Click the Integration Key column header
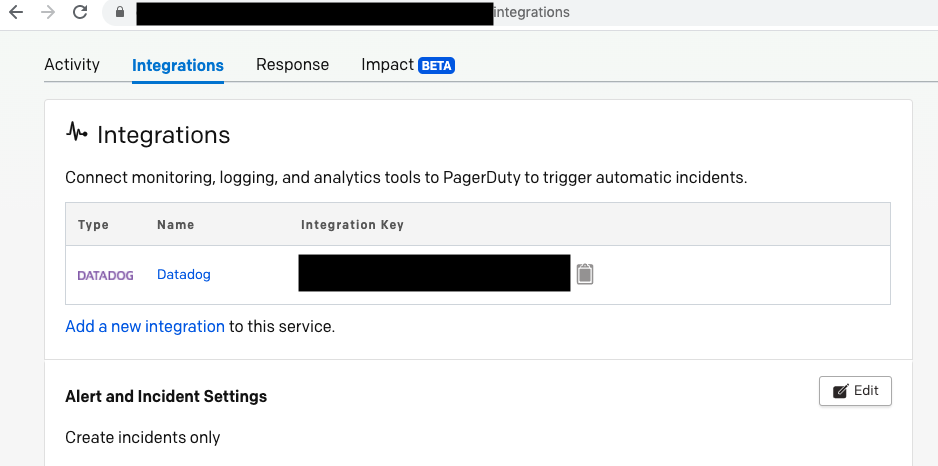The height and width of the screenshot is (466, 938). (352, 225)
